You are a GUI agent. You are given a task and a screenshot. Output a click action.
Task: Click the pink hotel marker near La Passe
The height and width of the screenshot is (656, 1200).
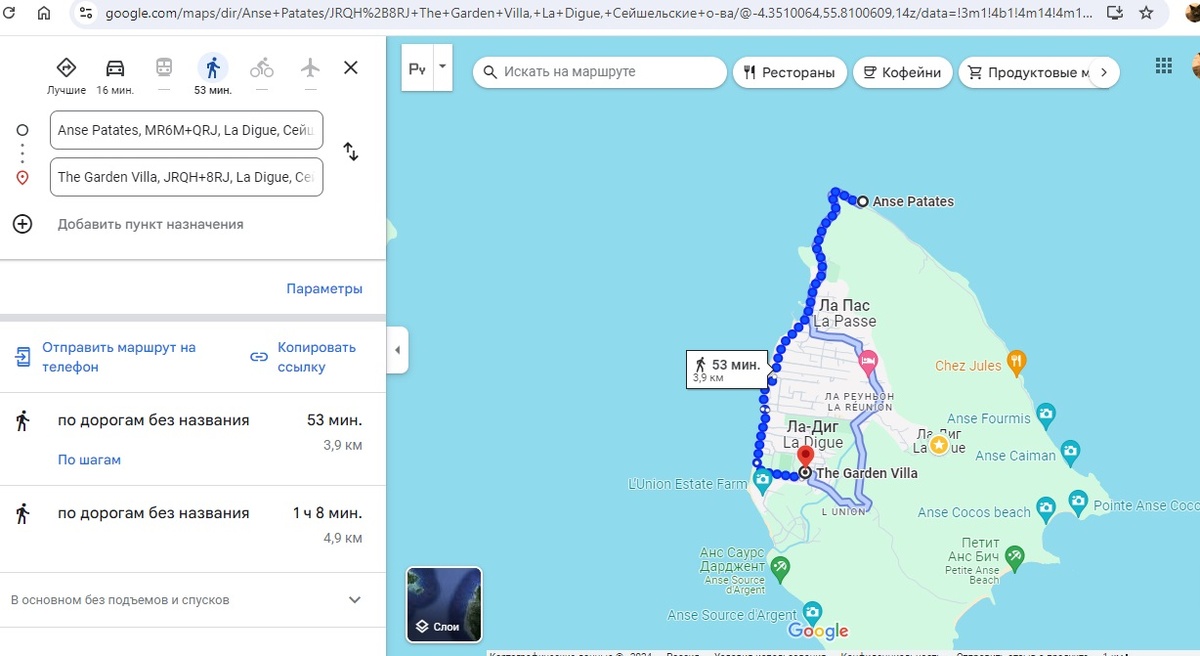pos(868,361)
